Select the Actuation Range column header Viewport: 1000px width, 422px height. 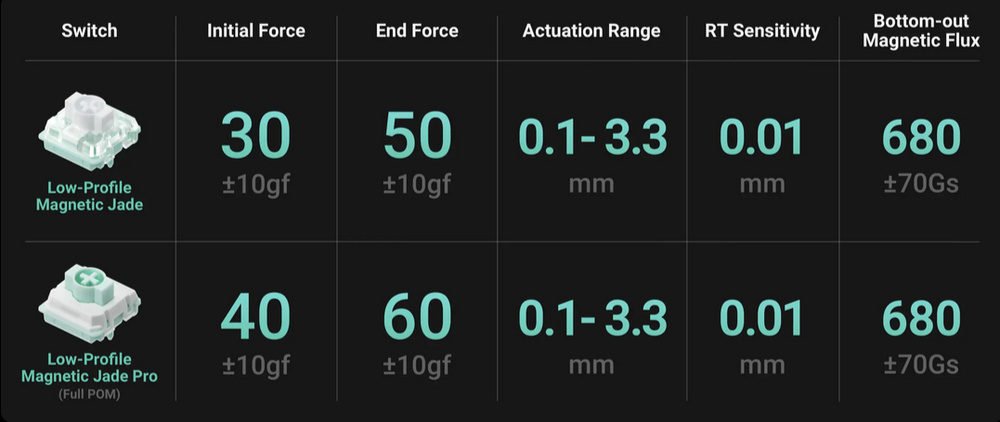tap(591, 31)
